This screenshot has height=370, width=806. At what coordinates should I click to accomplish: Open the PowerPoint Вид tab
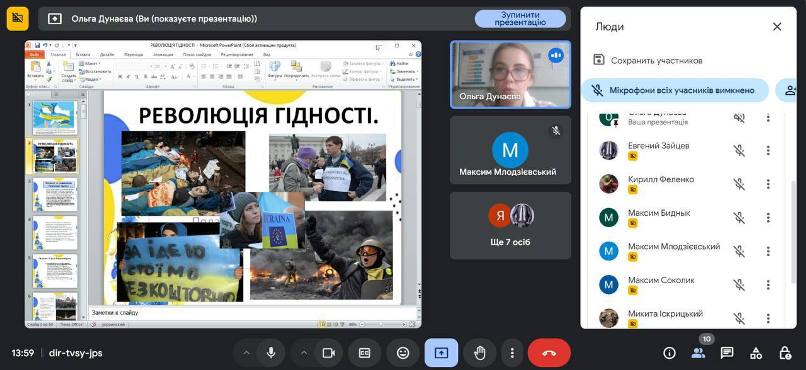click(267, 54)
